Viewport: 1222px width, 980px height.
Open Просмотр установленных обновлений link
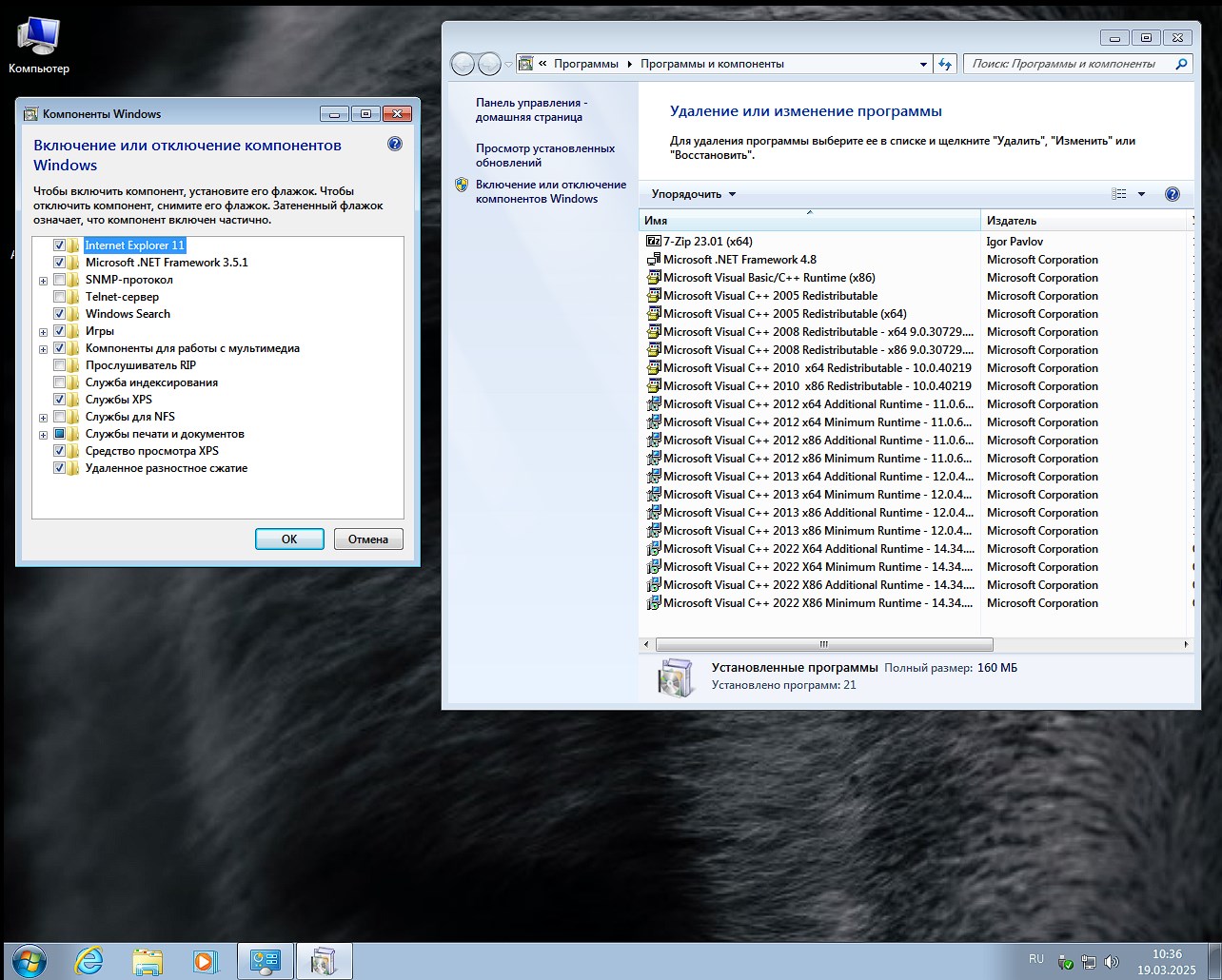point(545,155)
